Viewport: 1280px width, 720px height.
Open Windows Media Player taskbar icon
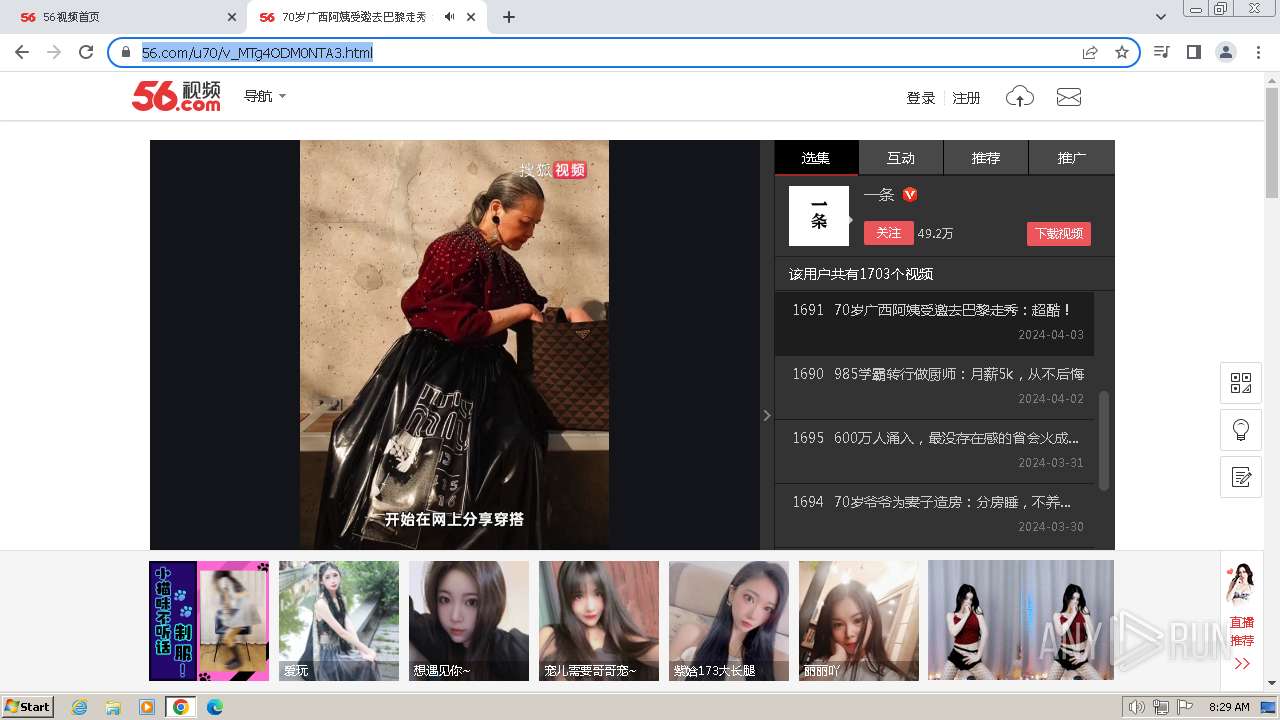147,707
